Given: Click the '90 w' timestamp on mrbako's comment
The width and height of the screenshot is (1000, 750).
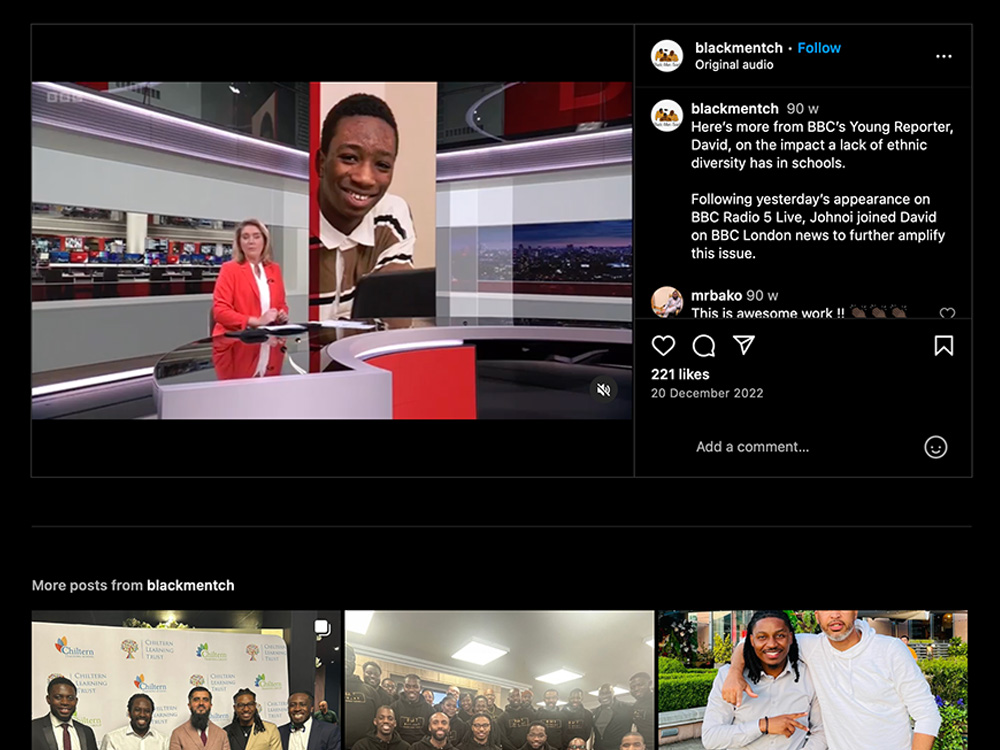Looking at the screenshot, I should [x=762, y=295].
